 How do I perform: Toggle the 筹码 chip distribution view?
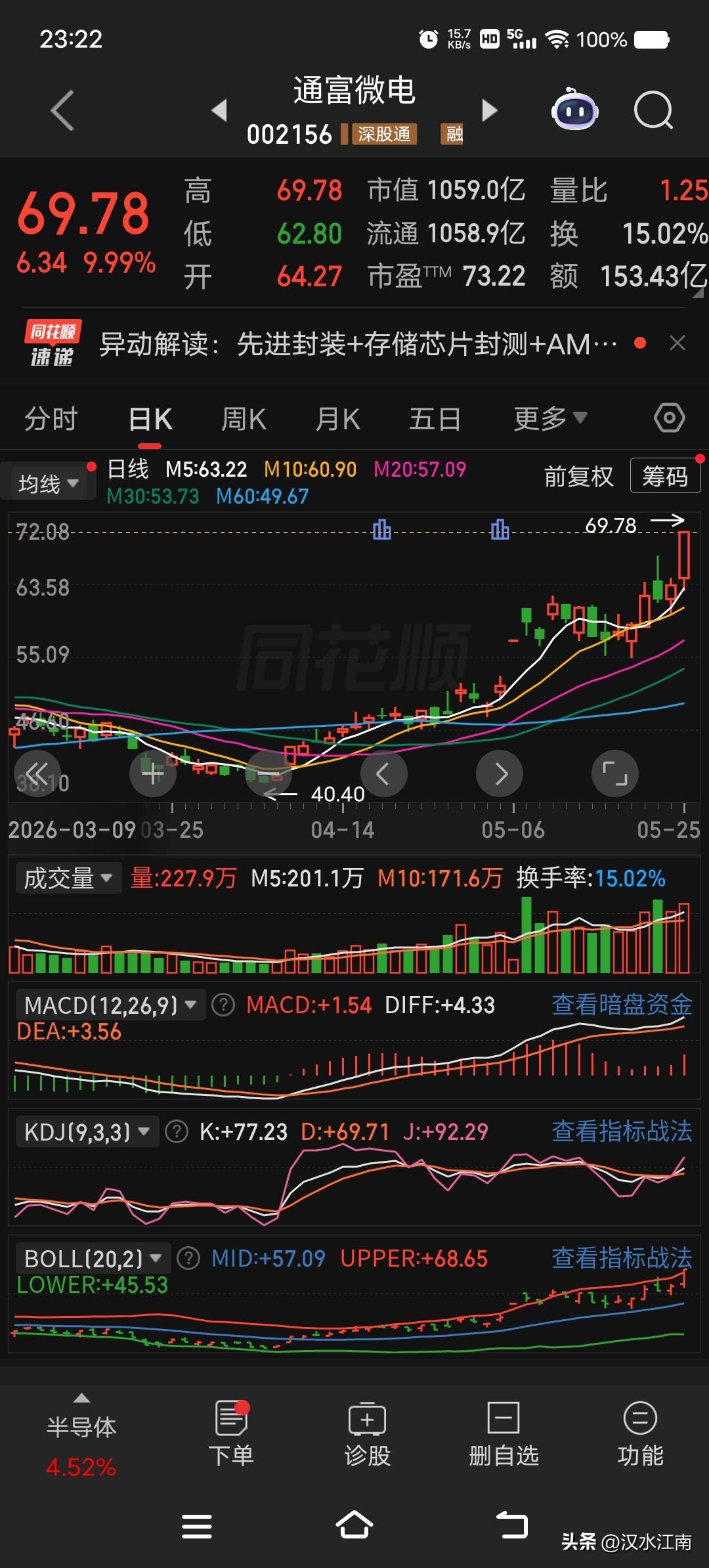[665, 476]
